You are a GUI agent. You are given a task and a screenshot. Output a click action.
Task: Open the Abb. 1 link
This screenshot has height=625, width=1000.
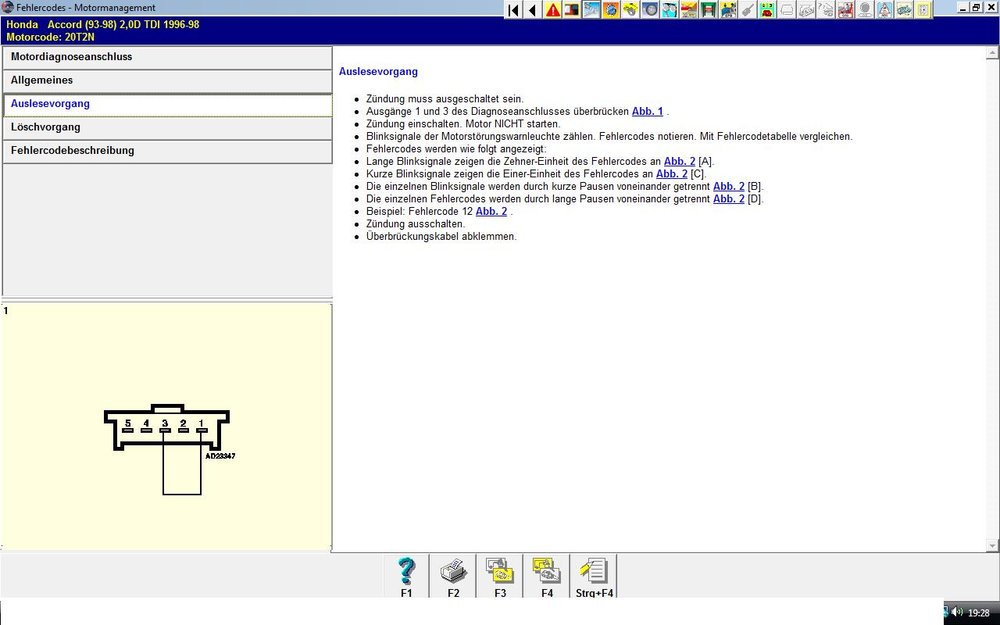[647, 111]
